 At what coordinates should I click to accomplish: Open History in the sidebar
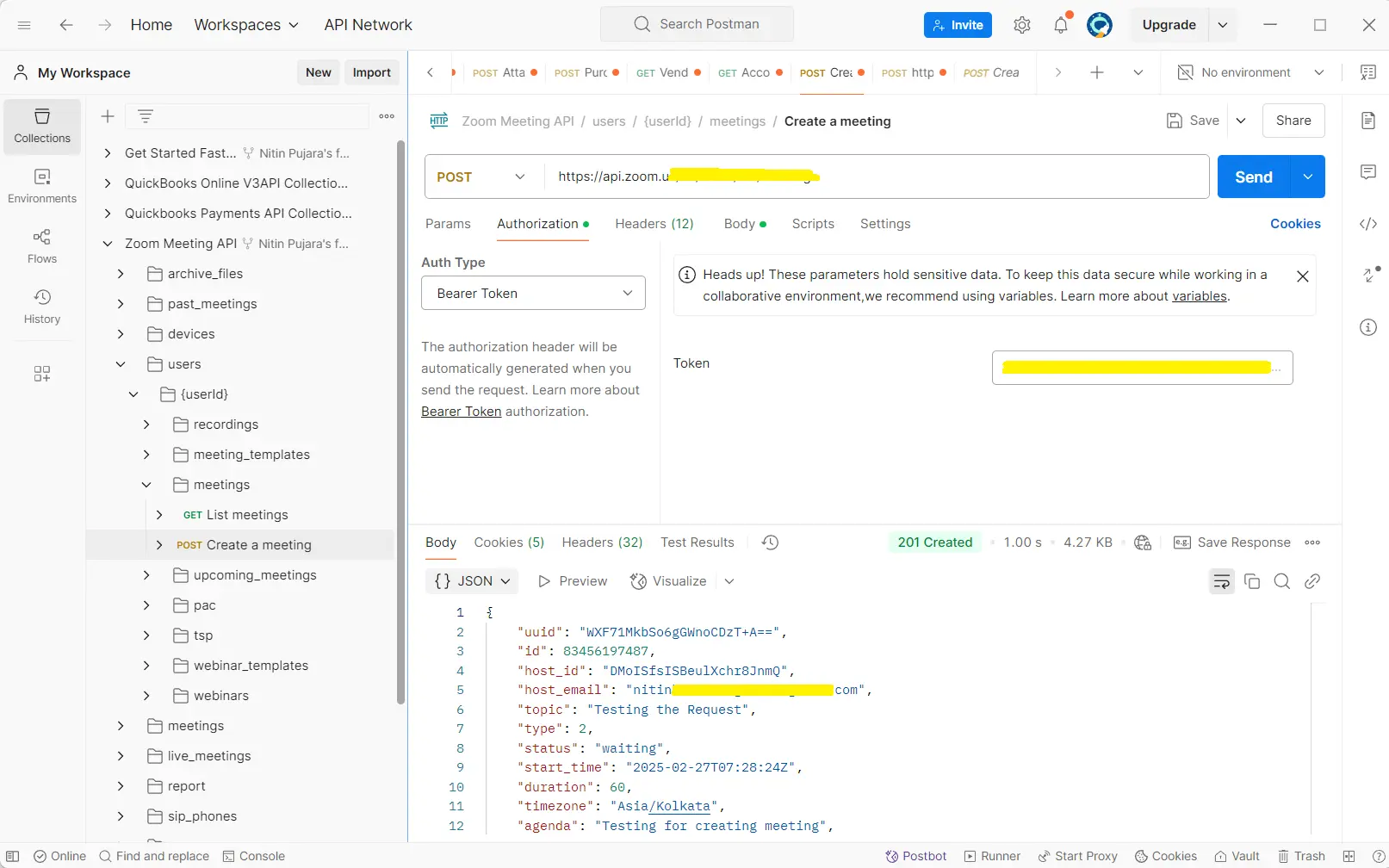(42, 307)
